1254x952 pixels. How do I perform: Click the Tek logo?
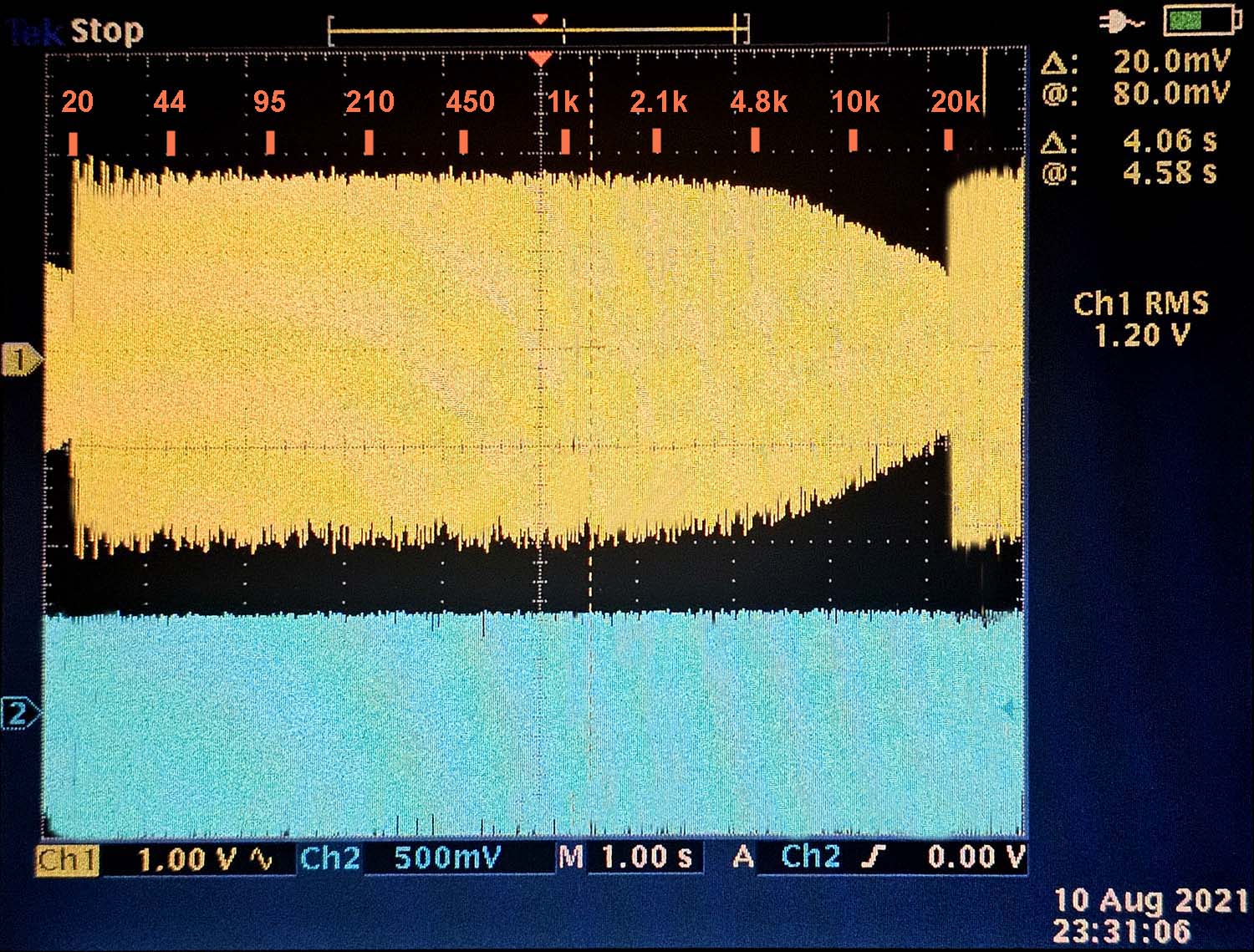pyautogui.click(x=35, y=33)
